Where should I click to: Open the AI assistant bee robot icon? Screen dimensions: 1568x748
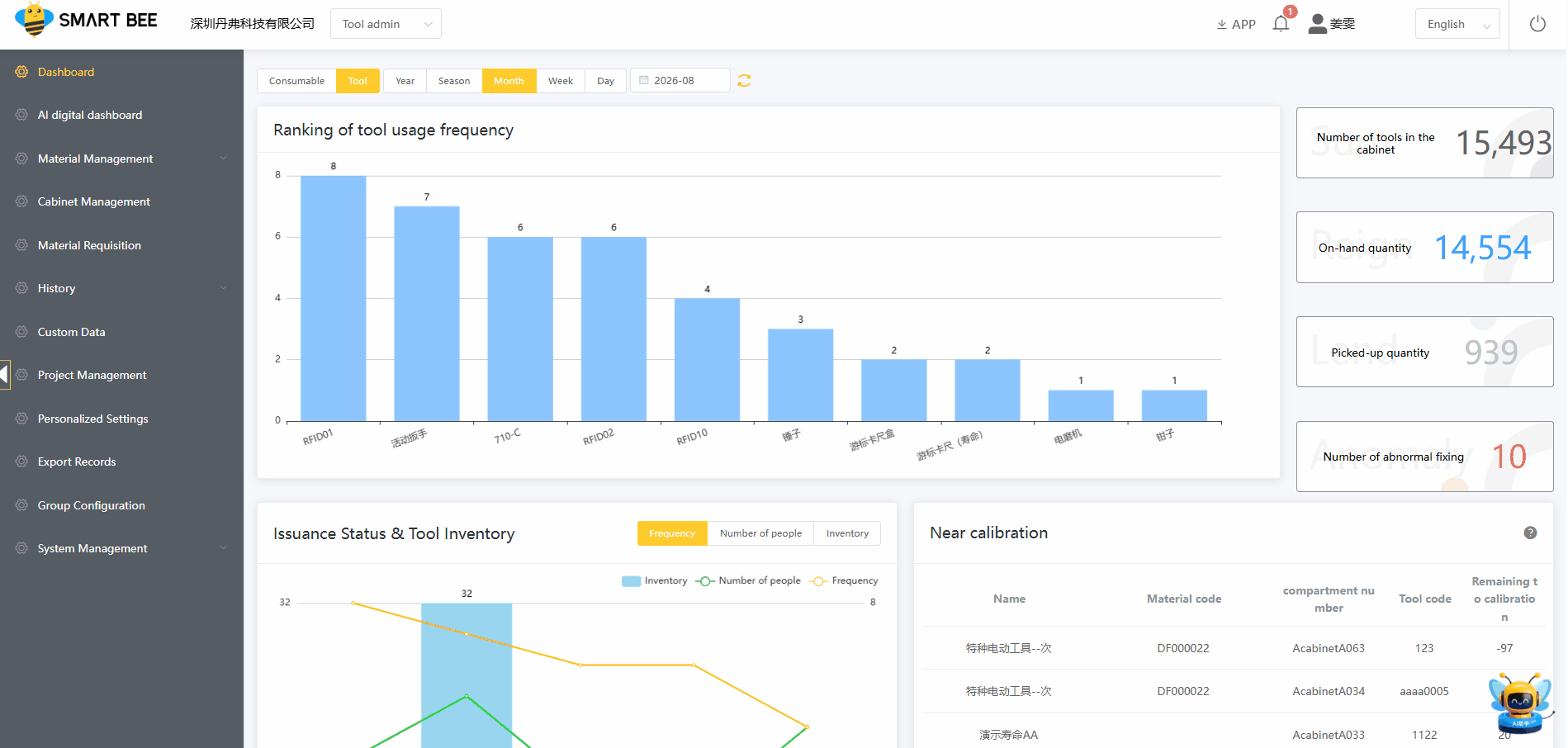[1520, 703]
